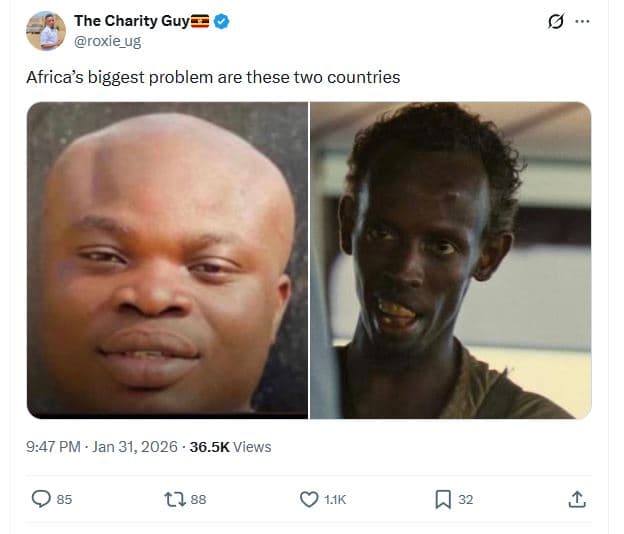Click the tweet text about two countries
624x534 pixels.
213,77
